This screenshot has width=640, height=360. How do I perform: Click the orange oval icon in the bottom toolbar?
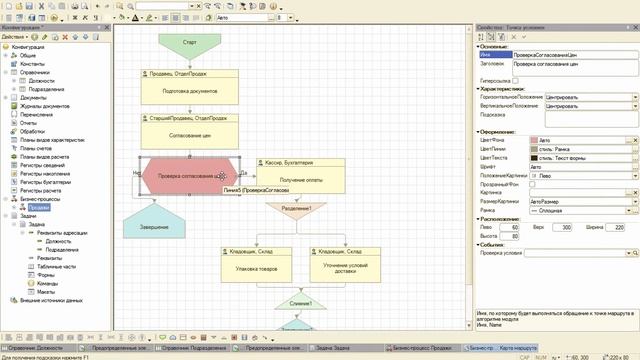point(193,338)
